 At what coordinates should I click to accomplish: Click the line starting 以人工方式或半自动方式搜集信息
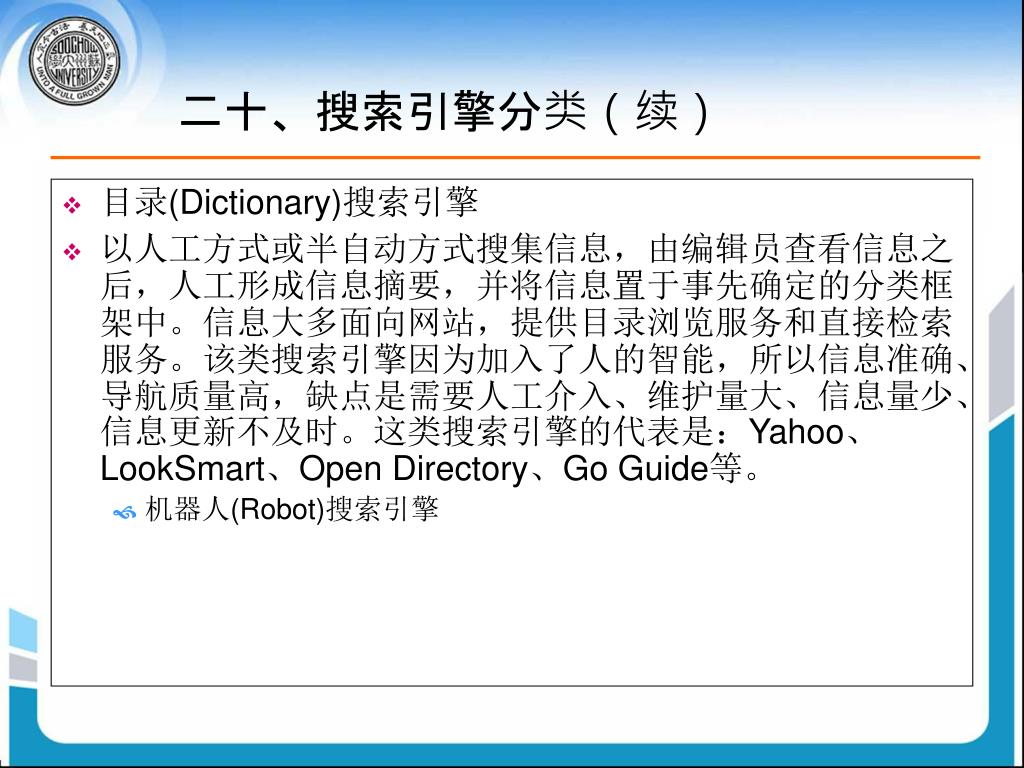pos(527,248)
